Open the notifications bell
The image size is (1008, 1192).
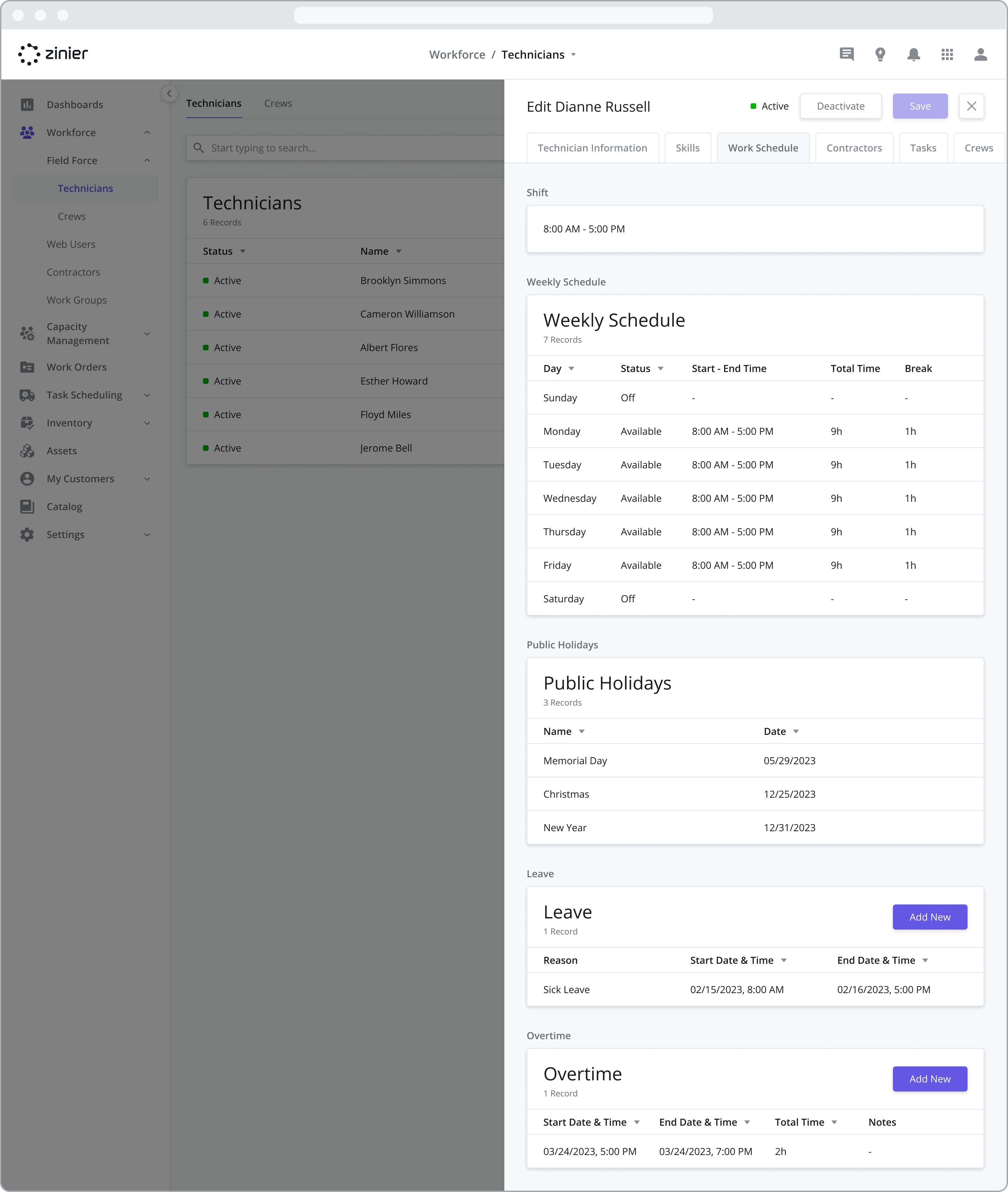pos(914,54)
